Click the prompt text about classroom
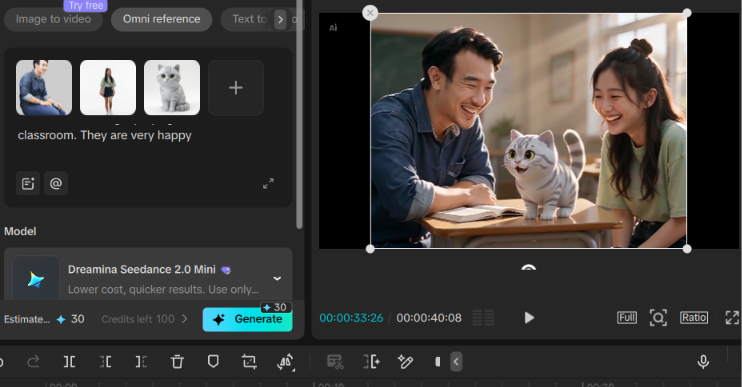Image resolution: width=742 pixels, height=387 pixels. [x=105, y=135]
